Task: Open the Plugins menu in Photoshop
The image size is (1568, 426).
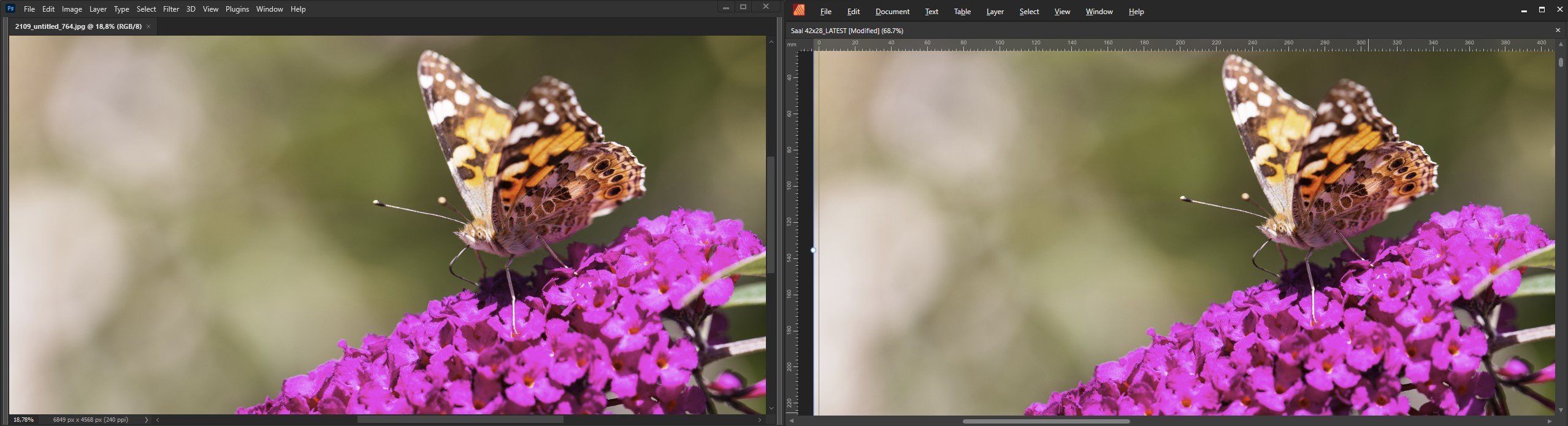Action: (237, 9)
